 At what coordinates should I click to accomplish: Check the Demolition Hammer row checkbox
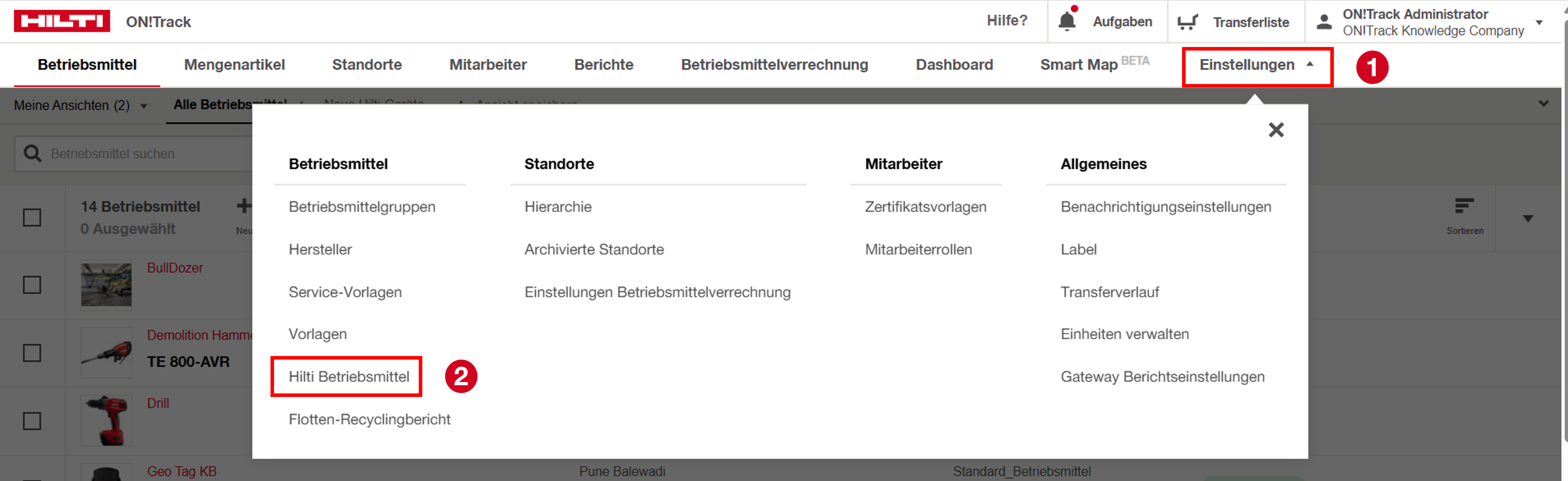[32, 353]
